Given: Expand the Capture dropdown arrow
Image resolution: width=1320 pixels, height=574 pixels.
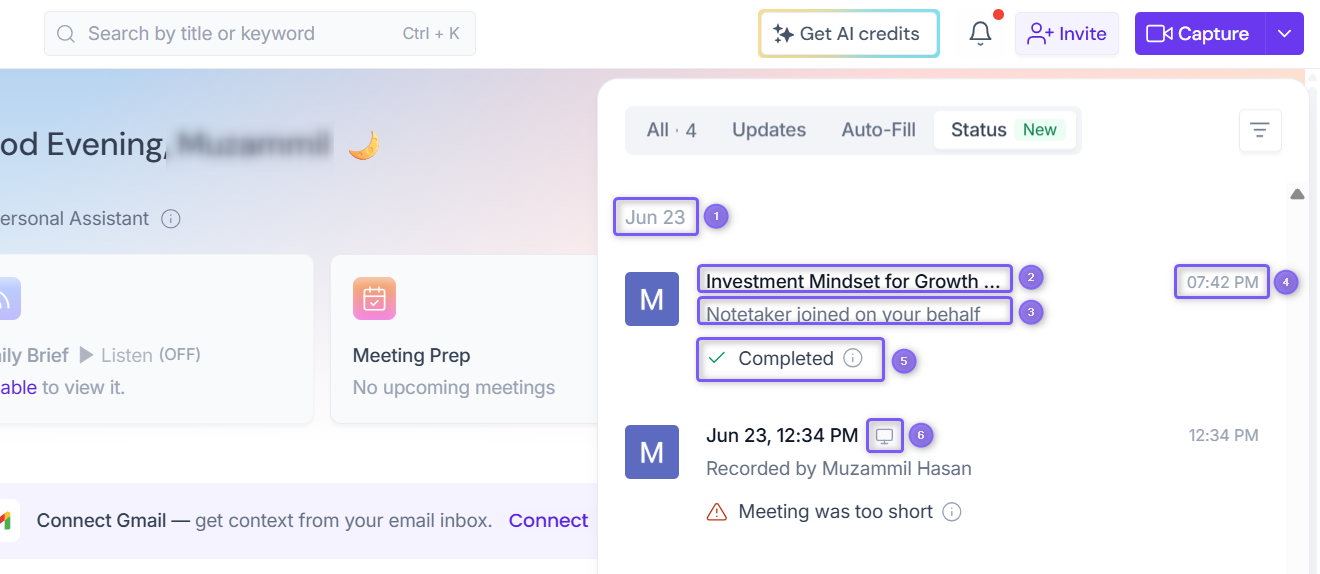Looking at the screenshot, I should [1285, 34].
